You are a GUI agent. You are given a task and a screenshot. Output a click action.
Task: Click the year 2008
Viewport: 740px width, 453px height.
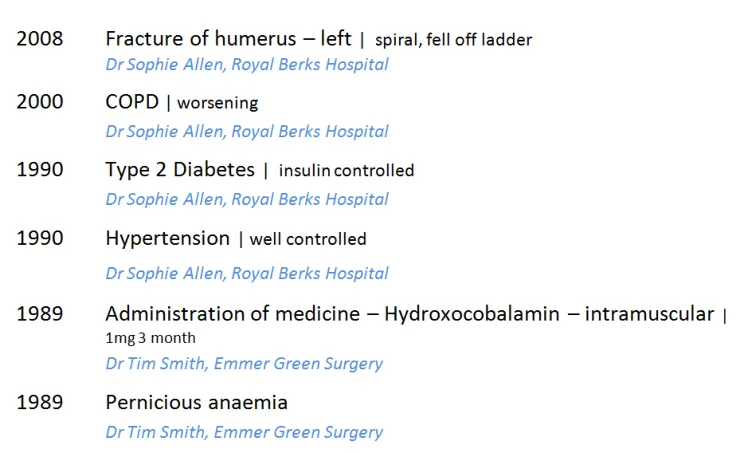click(39, 39)
